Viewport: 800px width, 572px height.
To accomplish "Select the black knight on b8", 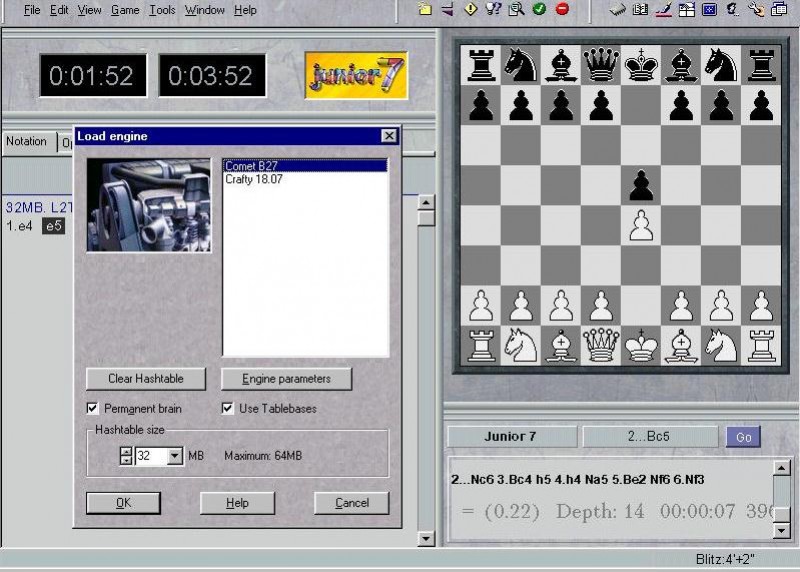I will (x=520, y=65).
